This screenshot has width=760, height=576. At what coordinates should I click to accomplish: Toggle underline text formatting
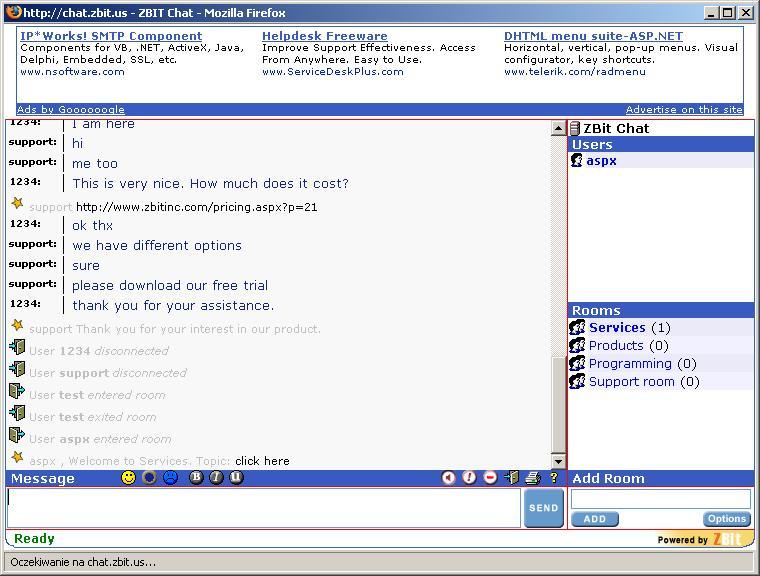[236, 478]
